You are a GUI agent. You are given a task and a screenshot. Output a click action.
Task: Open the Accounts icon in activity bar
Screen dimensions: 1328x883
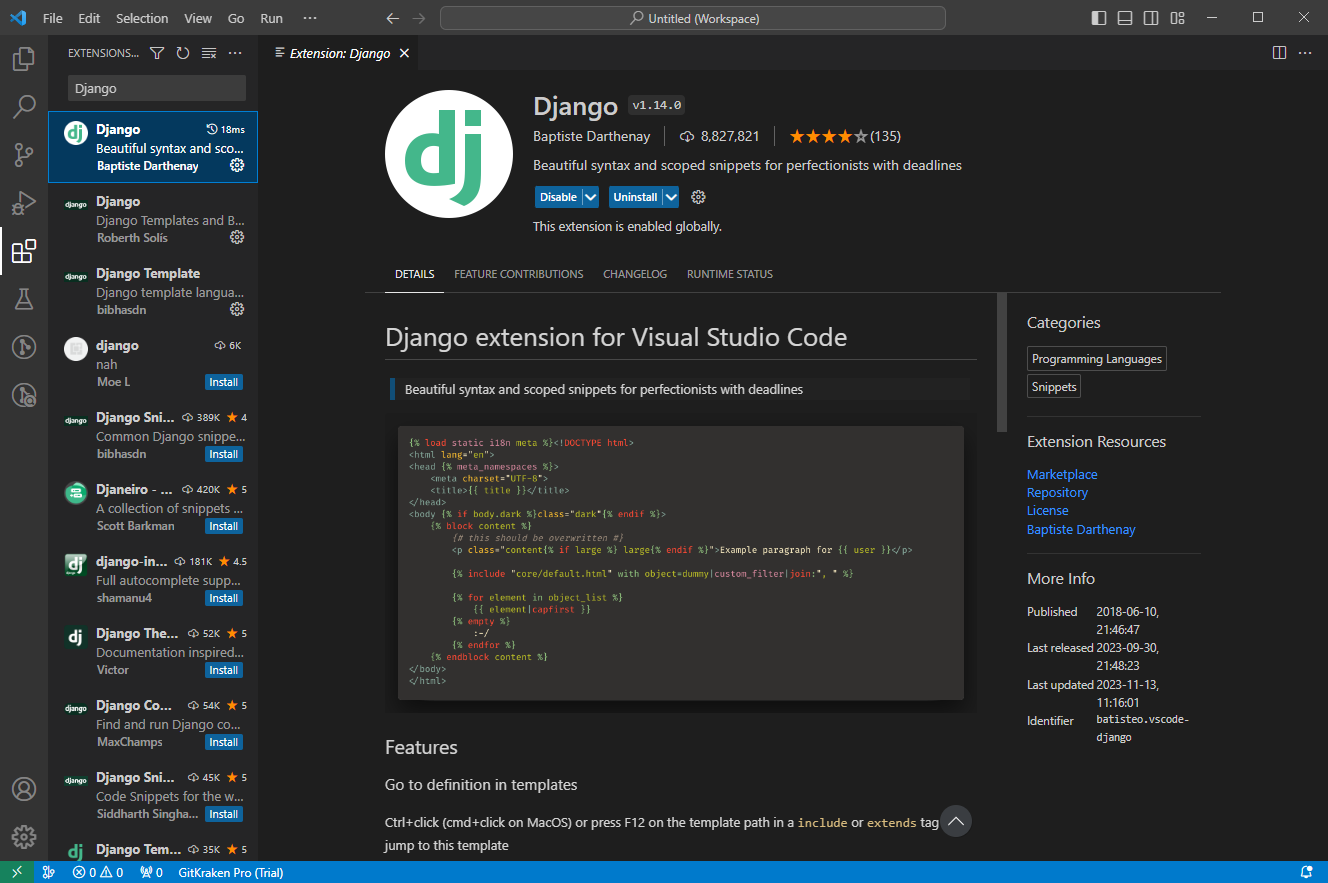coord(24,789)
